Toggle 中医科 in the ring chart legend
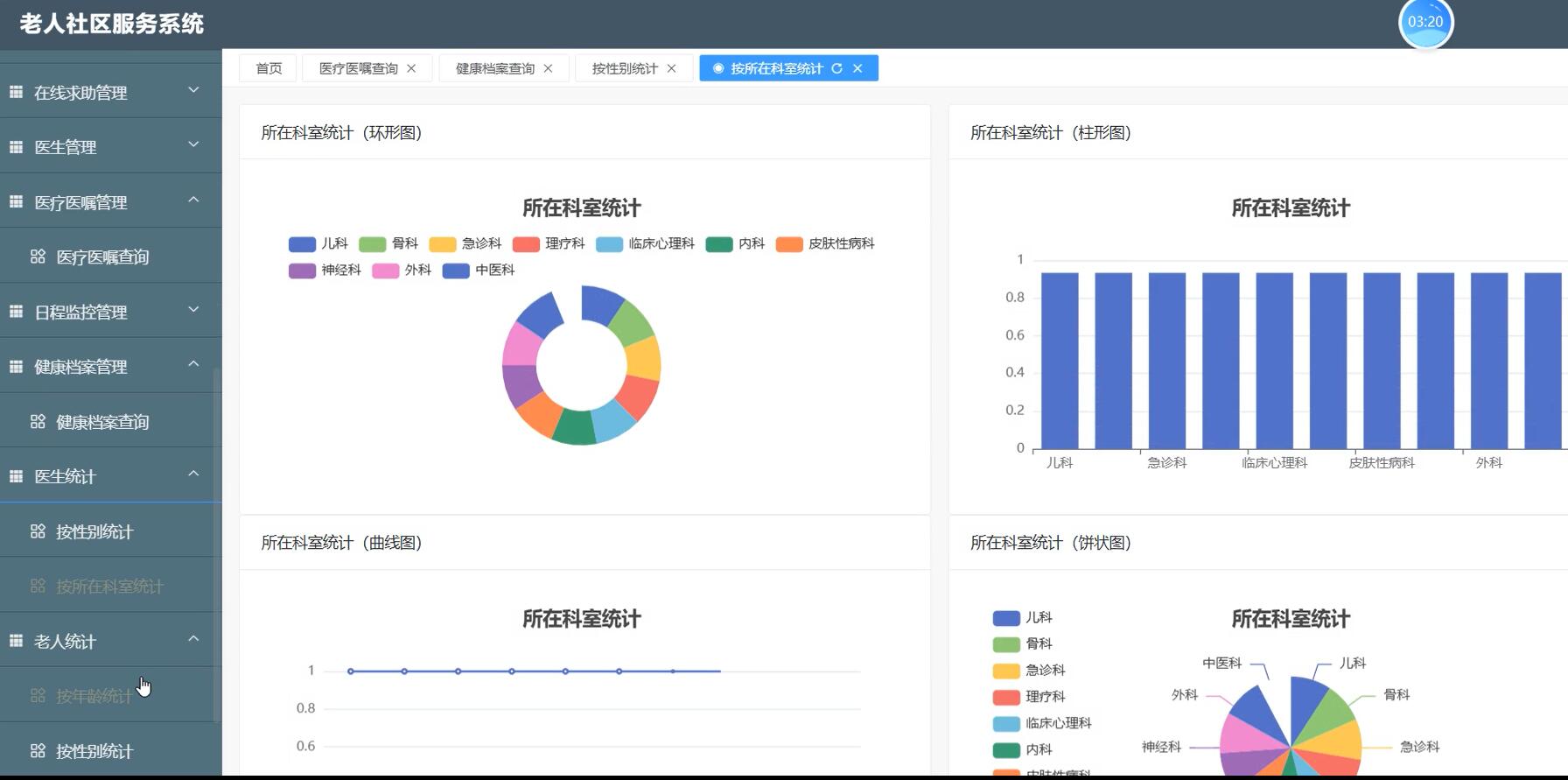This screenshot has height=780, width=1568. pyautogui.click(x=479, y=271)
